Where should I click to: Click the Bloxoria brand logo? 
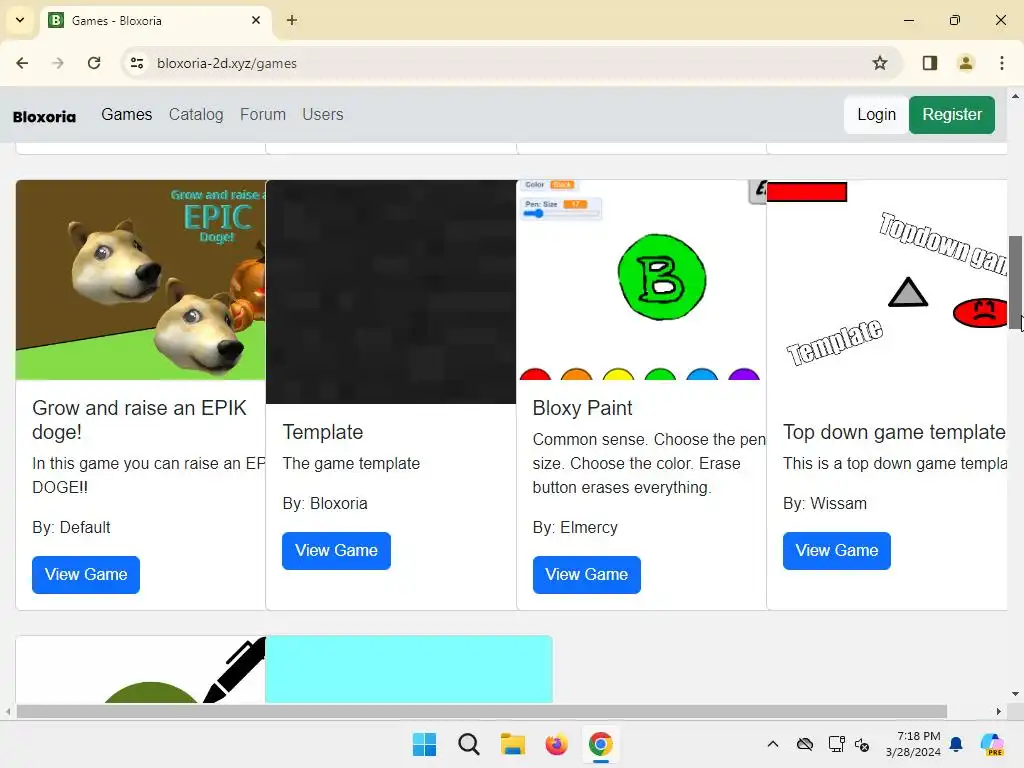tap(44, 117)
